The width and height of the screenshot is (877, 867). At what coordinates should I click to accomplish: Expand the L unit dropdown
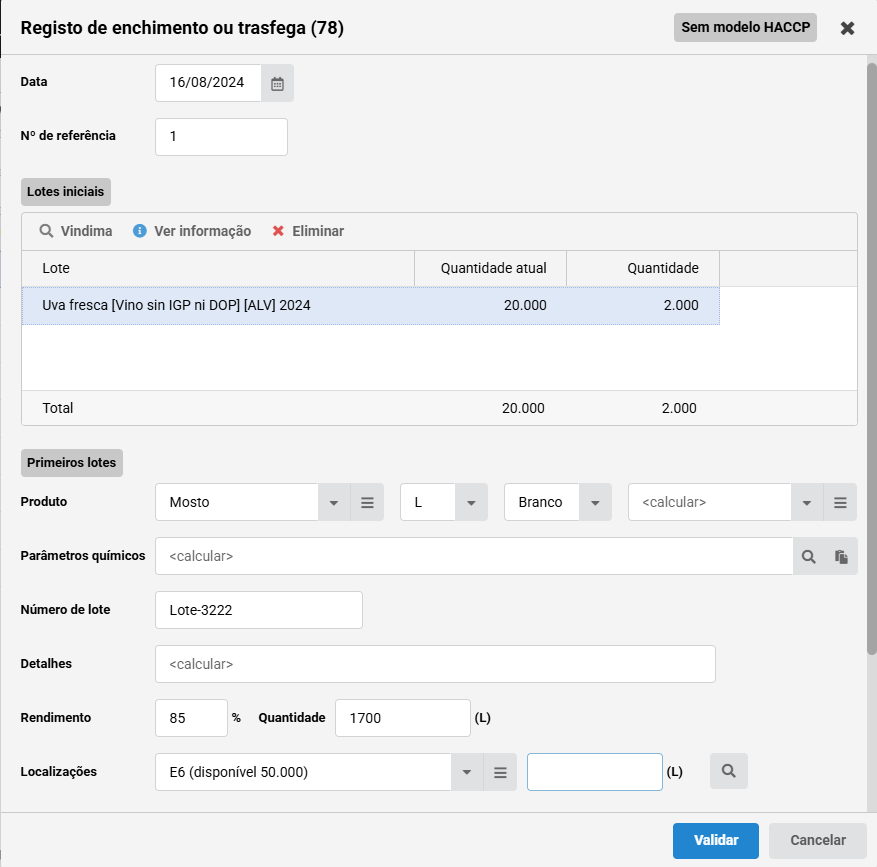[471, 502]
